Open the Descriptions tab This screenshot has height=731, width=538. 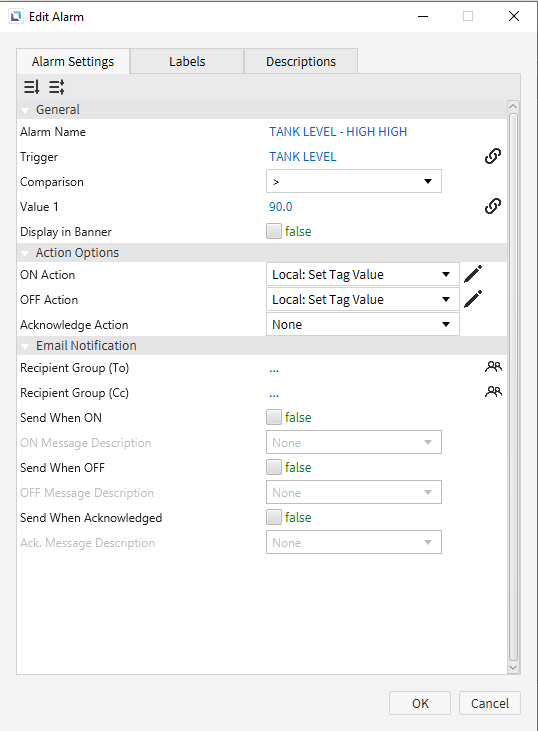click(x=301, y=61)
